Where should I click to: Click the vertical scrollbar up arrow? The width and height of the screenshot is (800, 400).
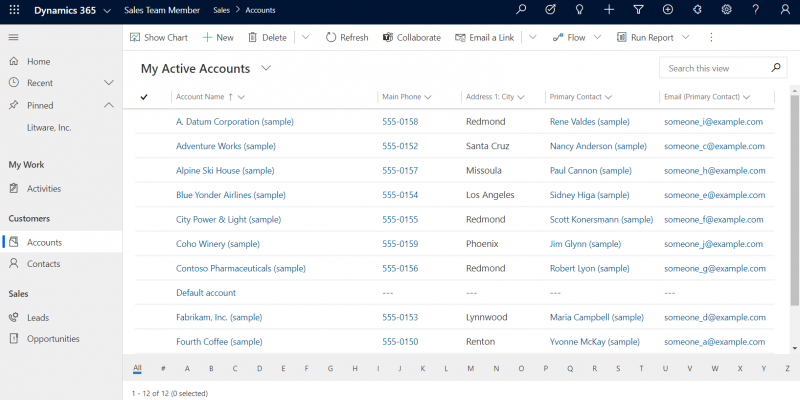click(794, 90)
